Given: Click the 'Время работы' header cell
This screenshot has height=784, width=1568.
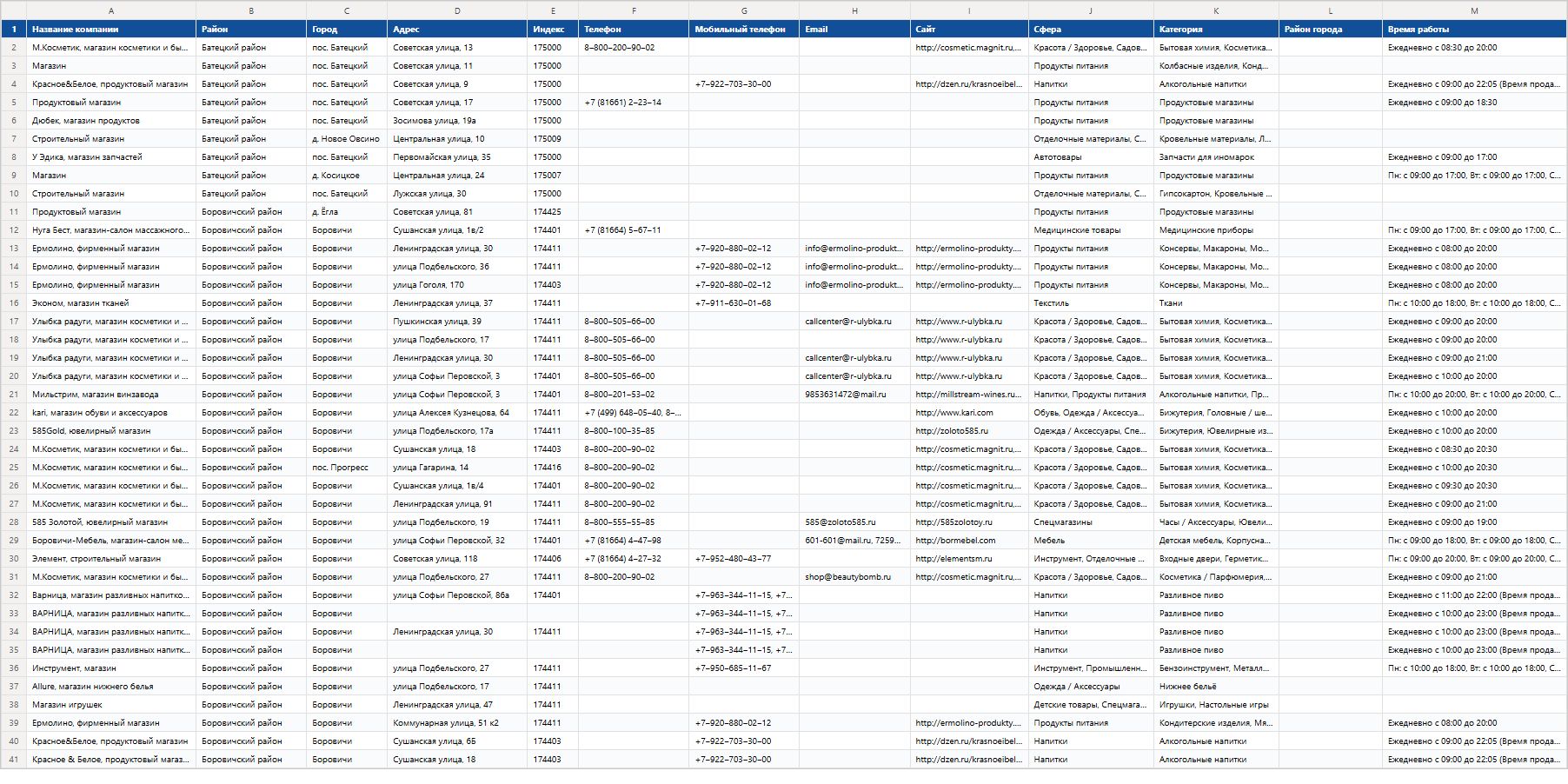Looking at the screenshot, I should pyautogui.click(x=1474, y=29).
